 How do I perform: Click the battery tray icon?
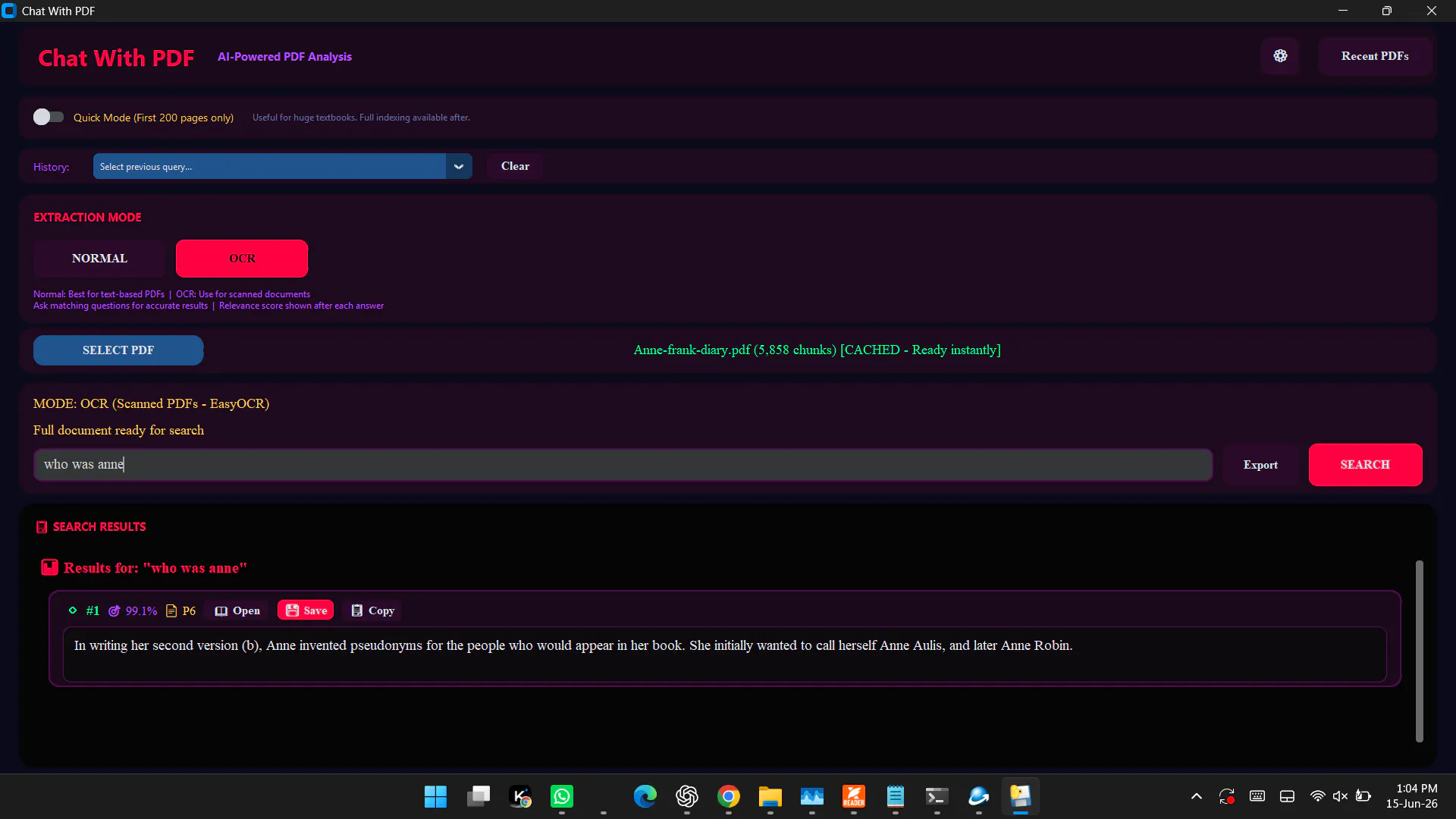(x=1363, y=796)
